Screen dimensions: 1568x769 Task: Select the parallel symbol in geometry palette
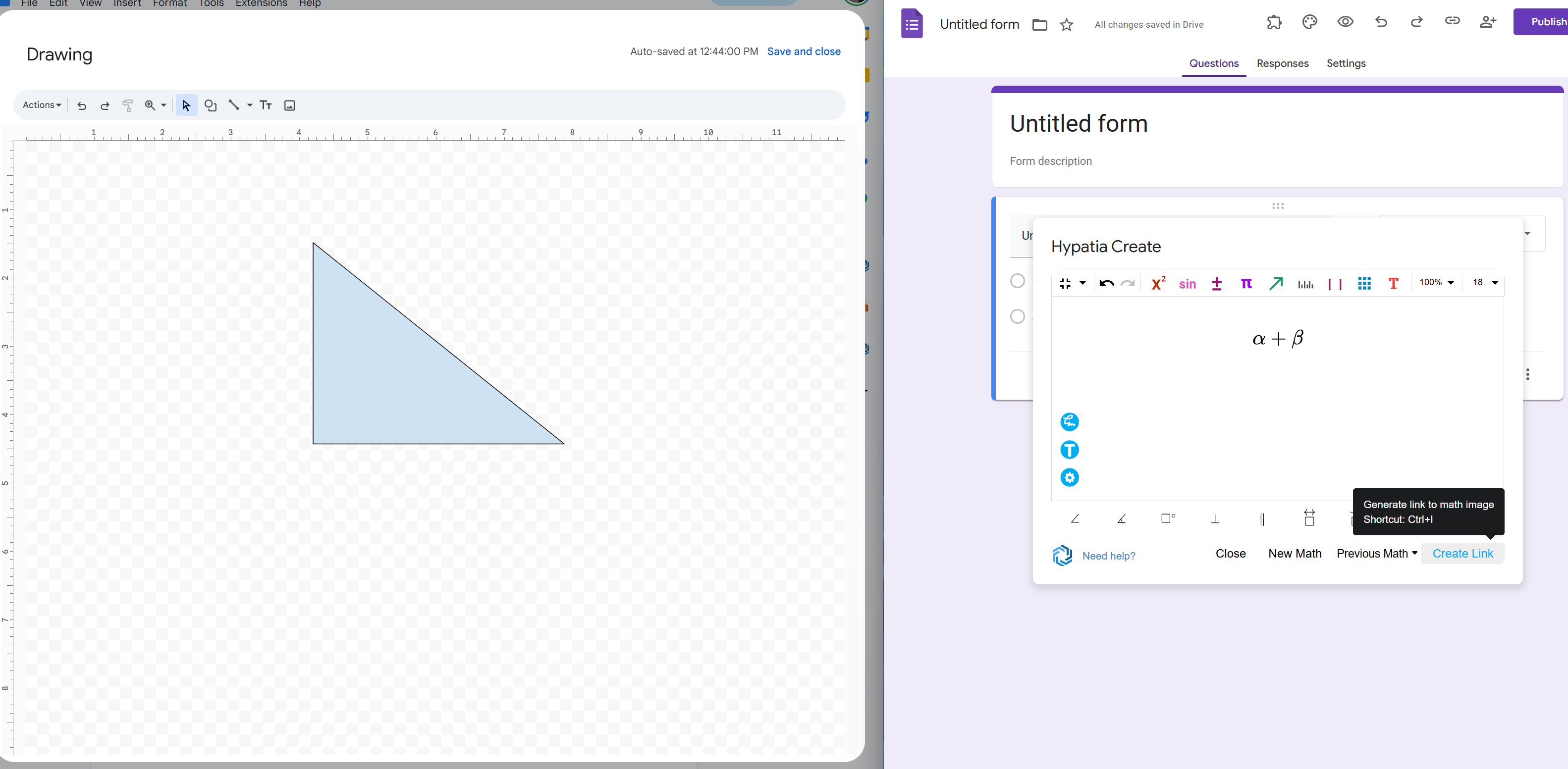pyautogui.click(x=1261, y=519)
